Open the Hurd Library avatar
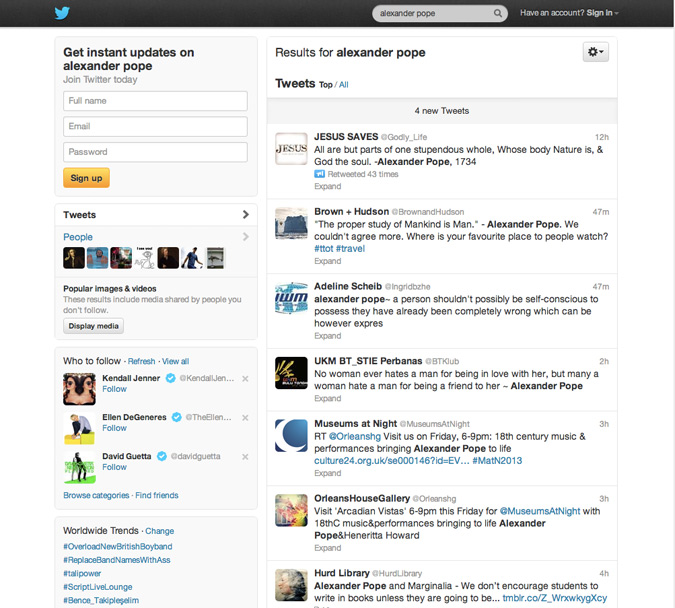 coord(291,585)
